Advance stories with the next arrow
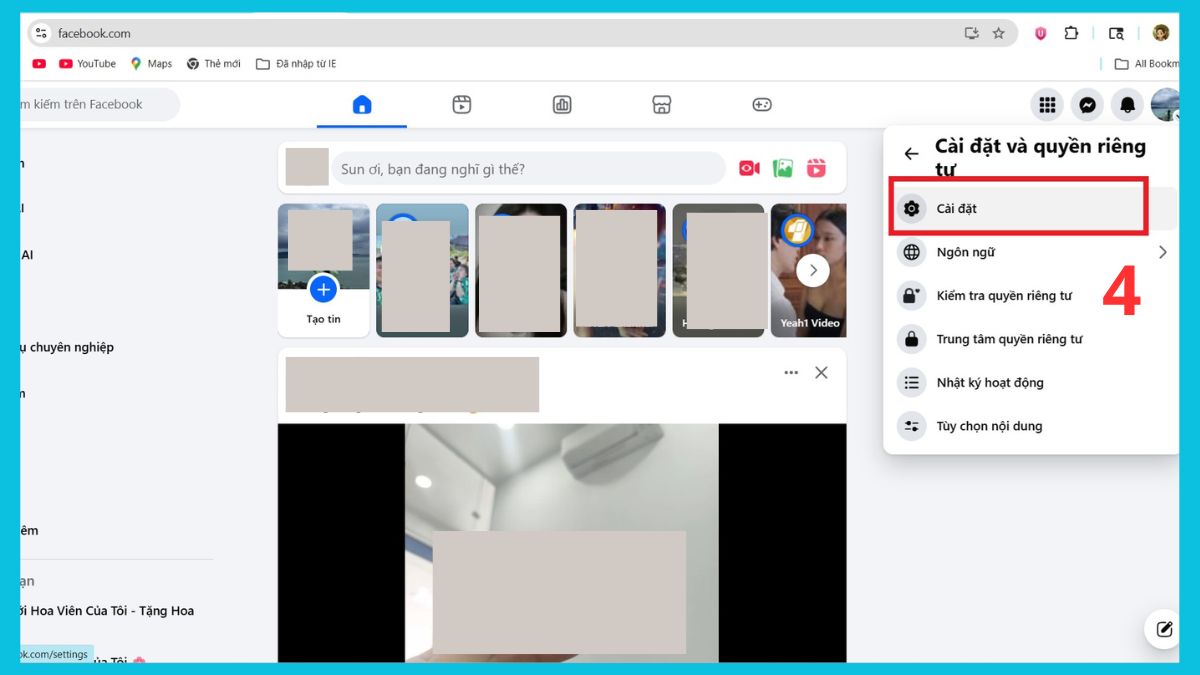1200x675 pixels. [813, 270]
